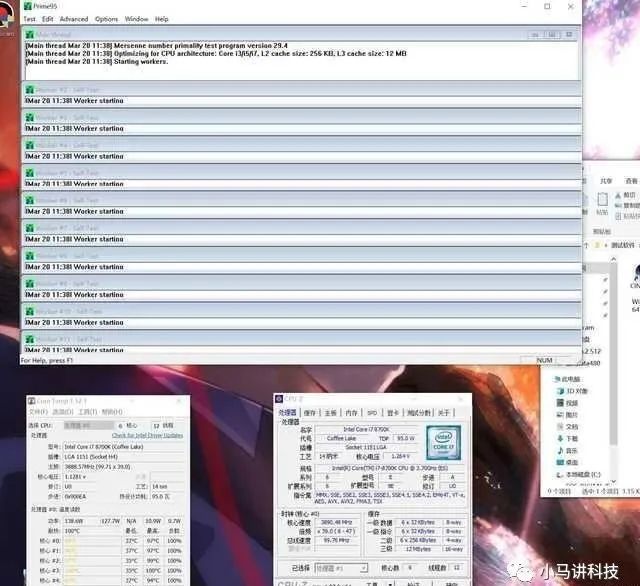Click the Explorer navigation pane scrollbar thumb

point(613,354)
